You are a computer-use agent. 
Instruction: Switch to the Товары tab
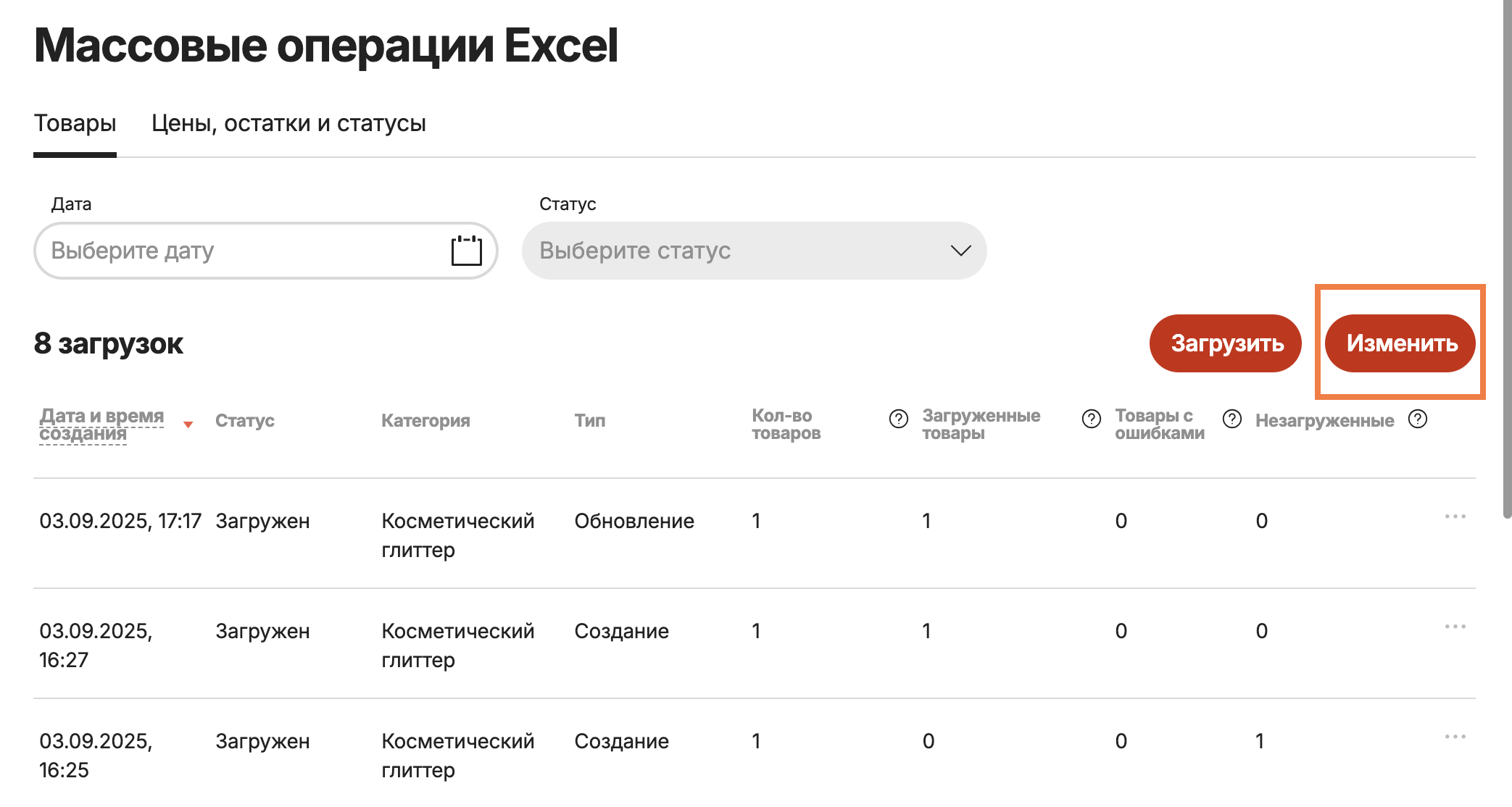[x=75, y=123]
